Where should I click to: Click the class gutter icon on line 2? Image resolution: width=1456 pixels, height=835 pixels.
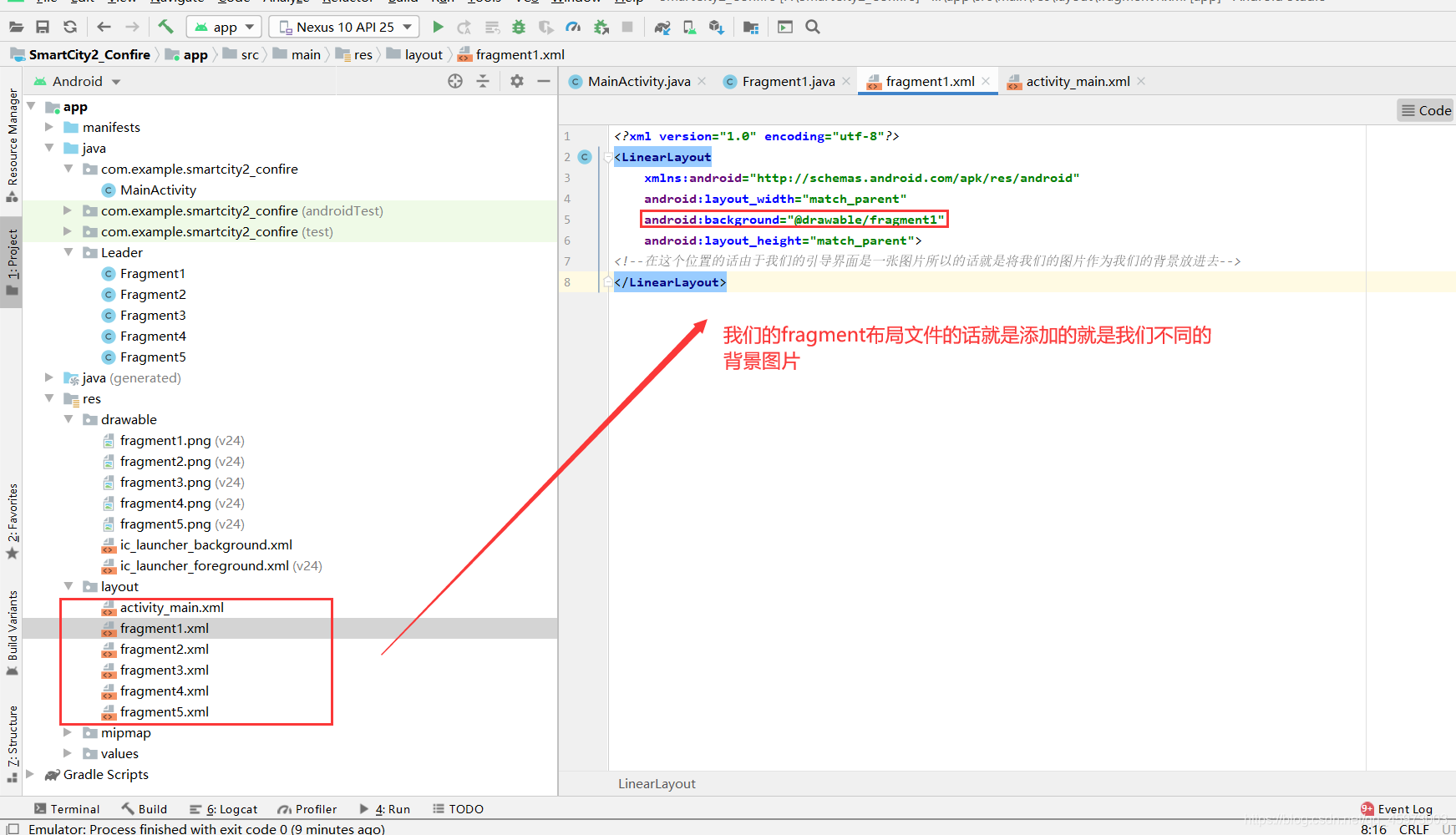click(x=585, y=157)
